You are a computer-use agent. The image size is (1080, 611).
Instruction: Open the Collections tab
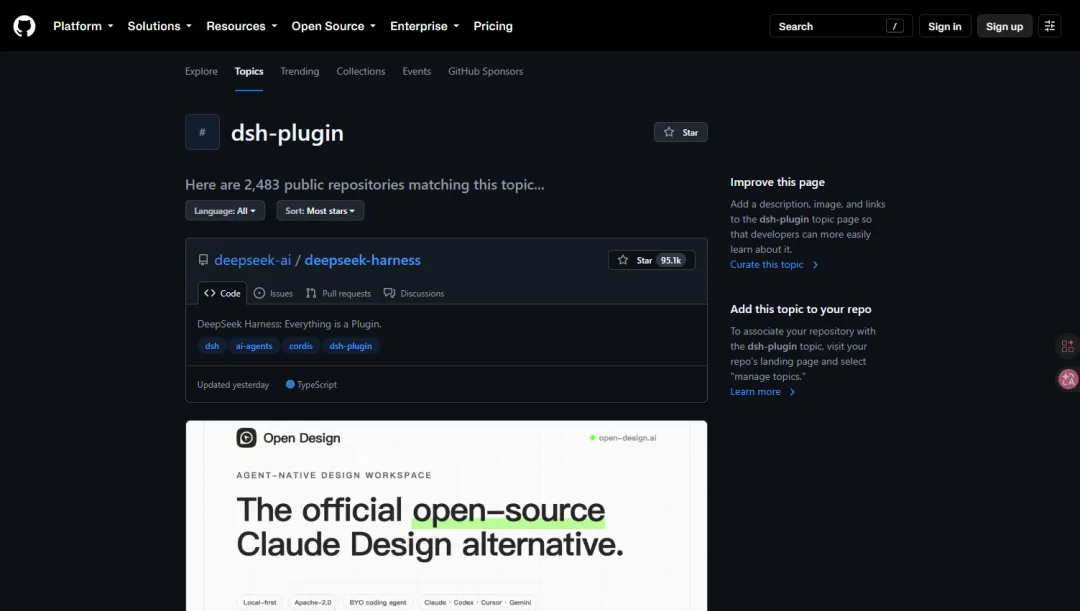pos(361,71)
